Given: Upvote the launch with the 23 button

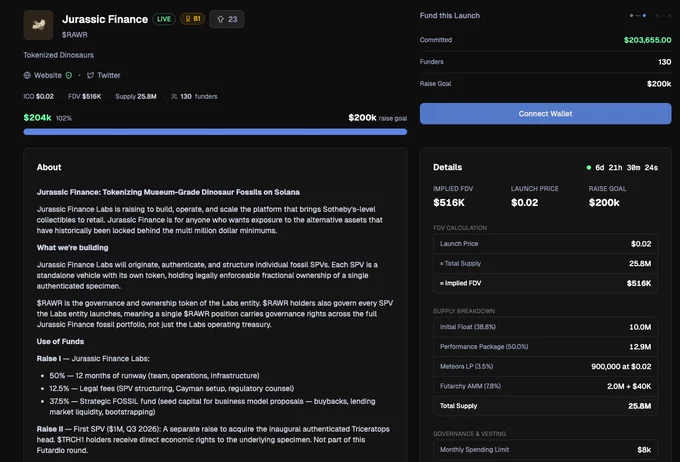Looking at the screenshot, I should [226, 19].
